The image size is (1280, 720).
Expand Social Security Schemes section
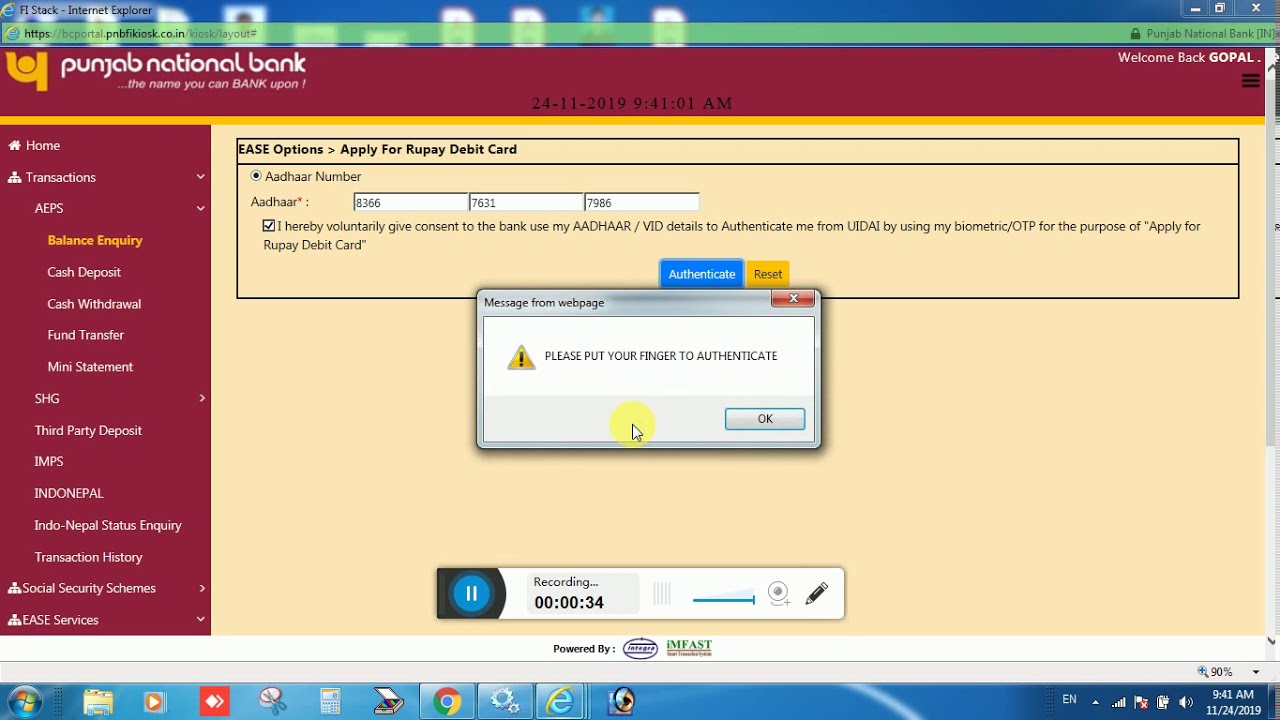[105, 588]
